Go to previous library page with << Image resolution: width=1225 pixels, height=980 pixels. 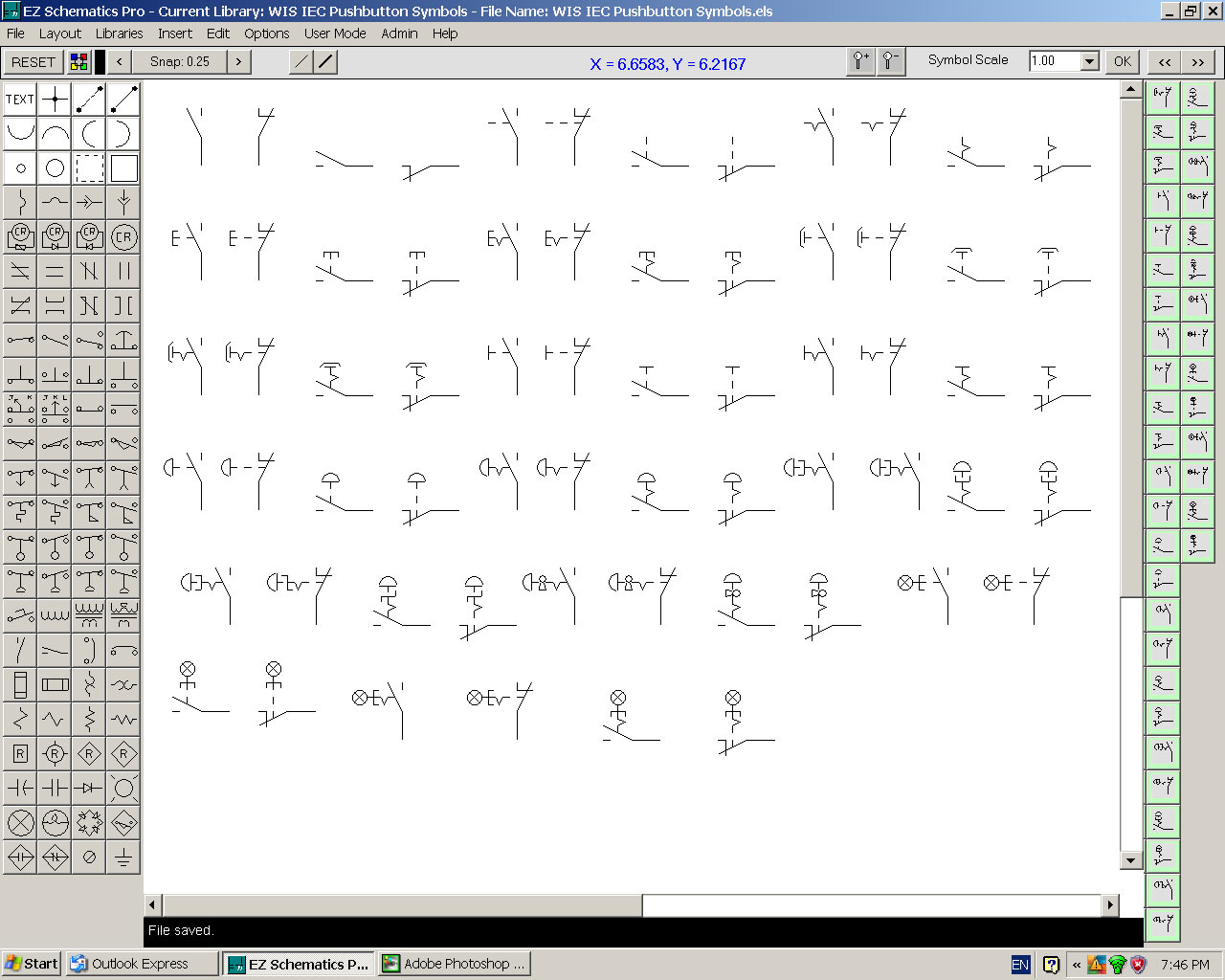pos(1165,61)
